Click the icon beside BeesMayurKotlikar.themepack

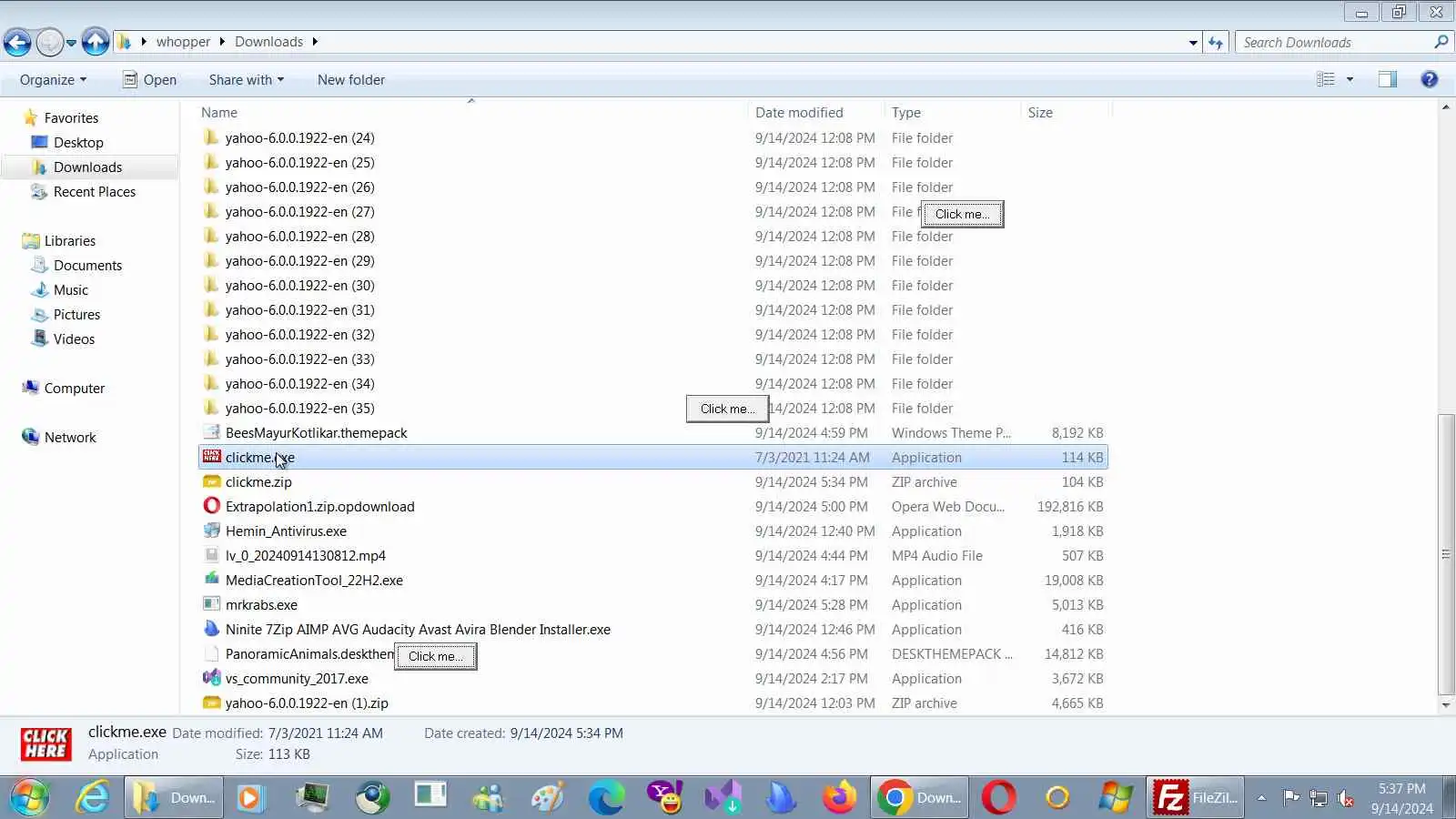pos(212,432)
